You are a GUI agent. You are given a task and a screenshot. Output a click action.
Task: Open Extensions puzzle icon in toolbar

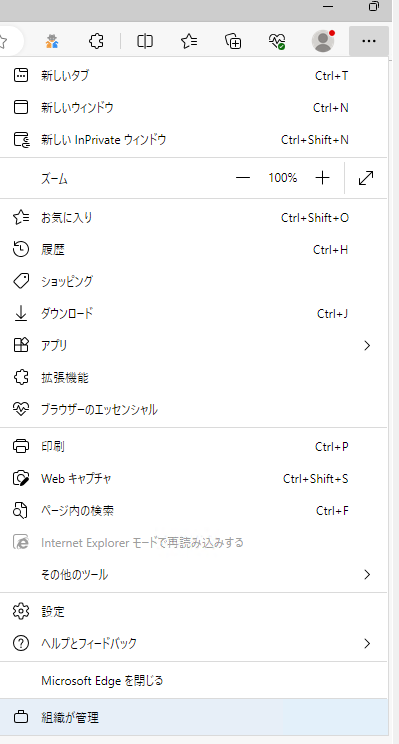coord(96,41)
